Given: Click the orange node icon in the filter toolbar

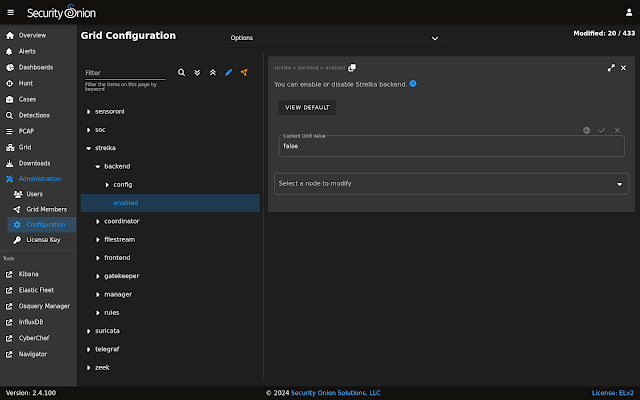Looking at the screenshot, I should point(244,73).
